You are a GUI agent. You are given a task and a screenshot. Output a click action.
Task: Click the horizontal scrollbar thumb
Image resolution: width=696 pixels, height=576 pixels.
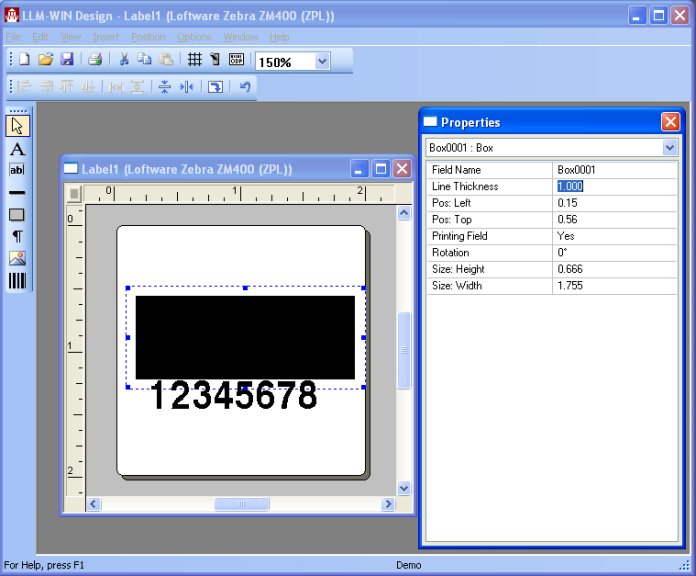point(241,504)
